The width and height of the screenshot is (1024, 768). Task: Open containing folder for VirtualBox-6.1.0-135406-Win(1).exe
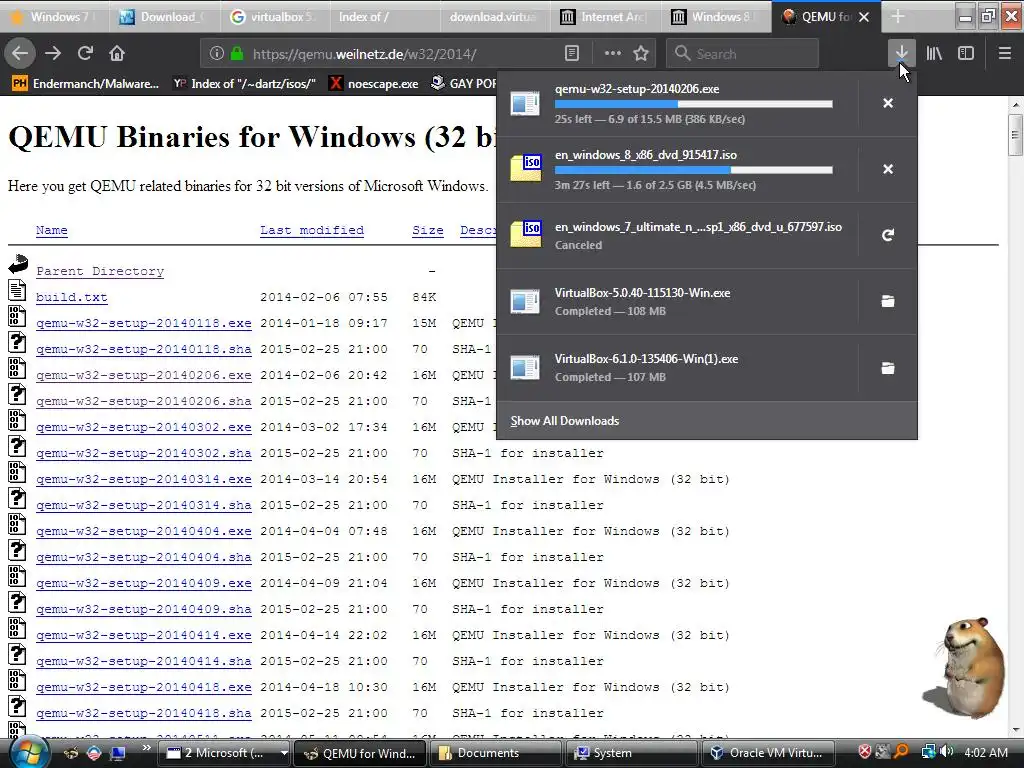(x=888, y=368)
